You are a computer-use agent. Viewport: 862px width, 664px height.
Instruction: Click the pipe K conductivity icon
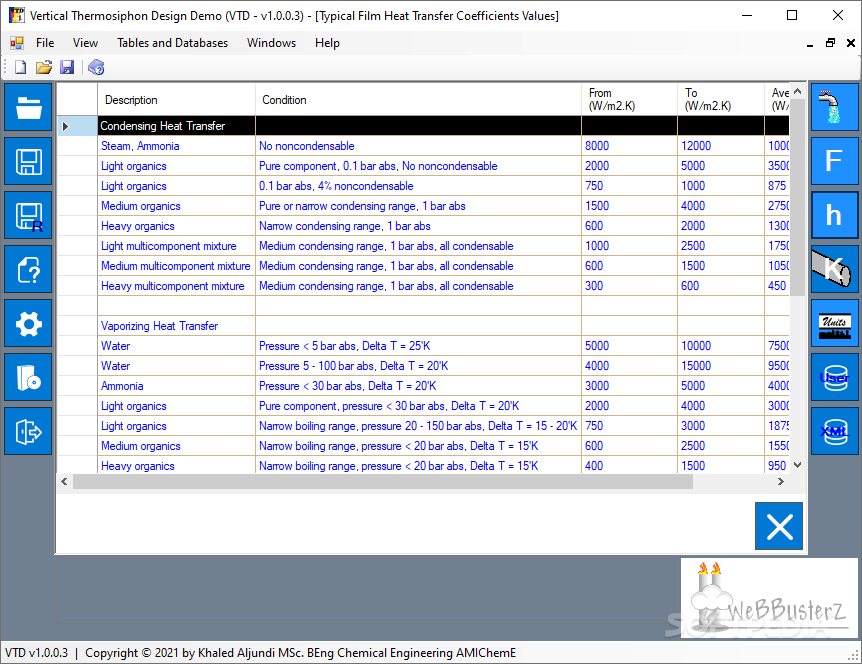tap(835, 269)
